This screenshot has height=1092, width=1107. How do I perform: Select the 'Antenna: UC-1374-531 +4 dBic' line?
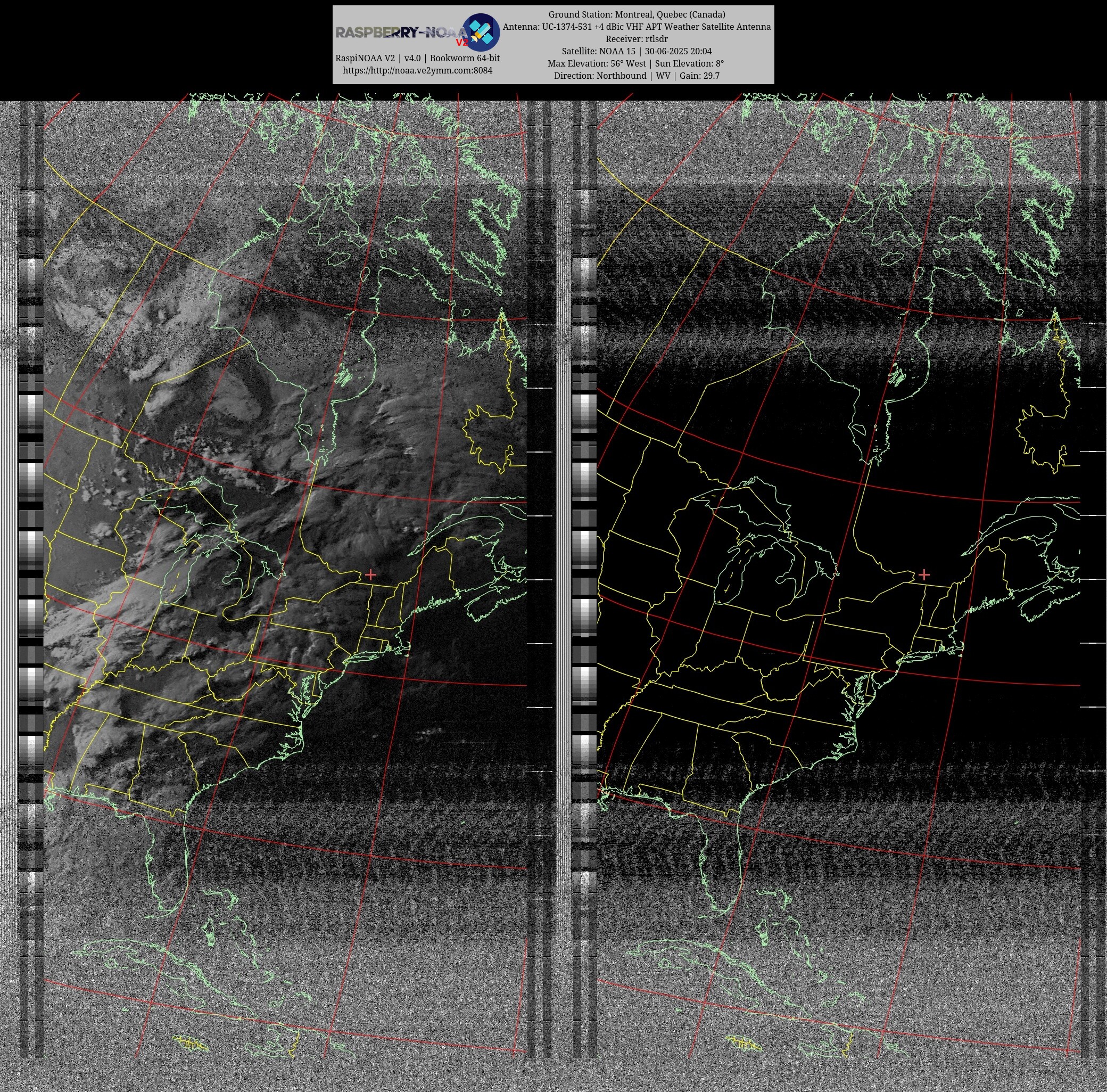click(637, 27)
